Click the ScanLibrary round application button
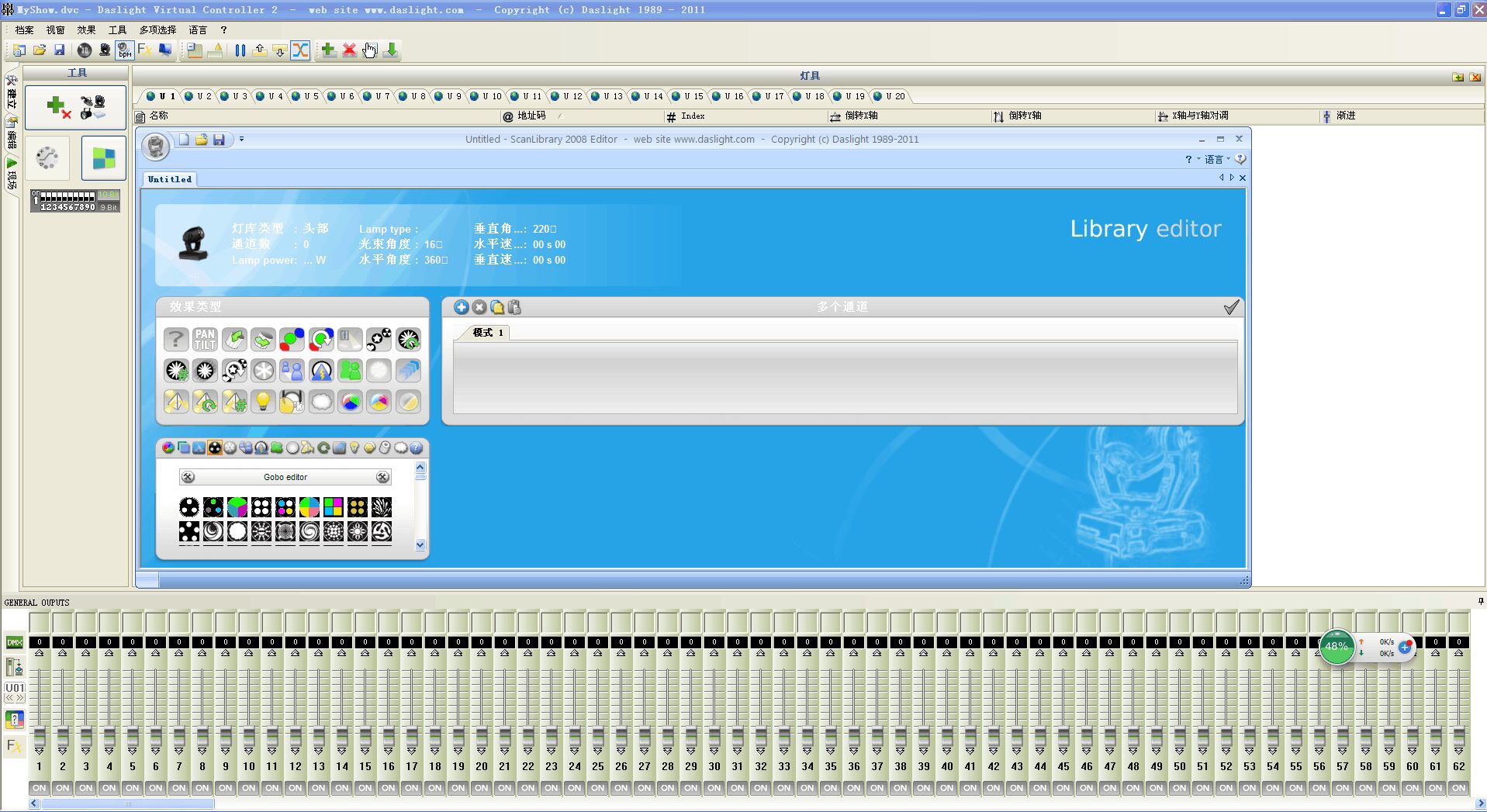This screenshot has height=812, width=1487. pyautogui.click(x=156, y=147)
